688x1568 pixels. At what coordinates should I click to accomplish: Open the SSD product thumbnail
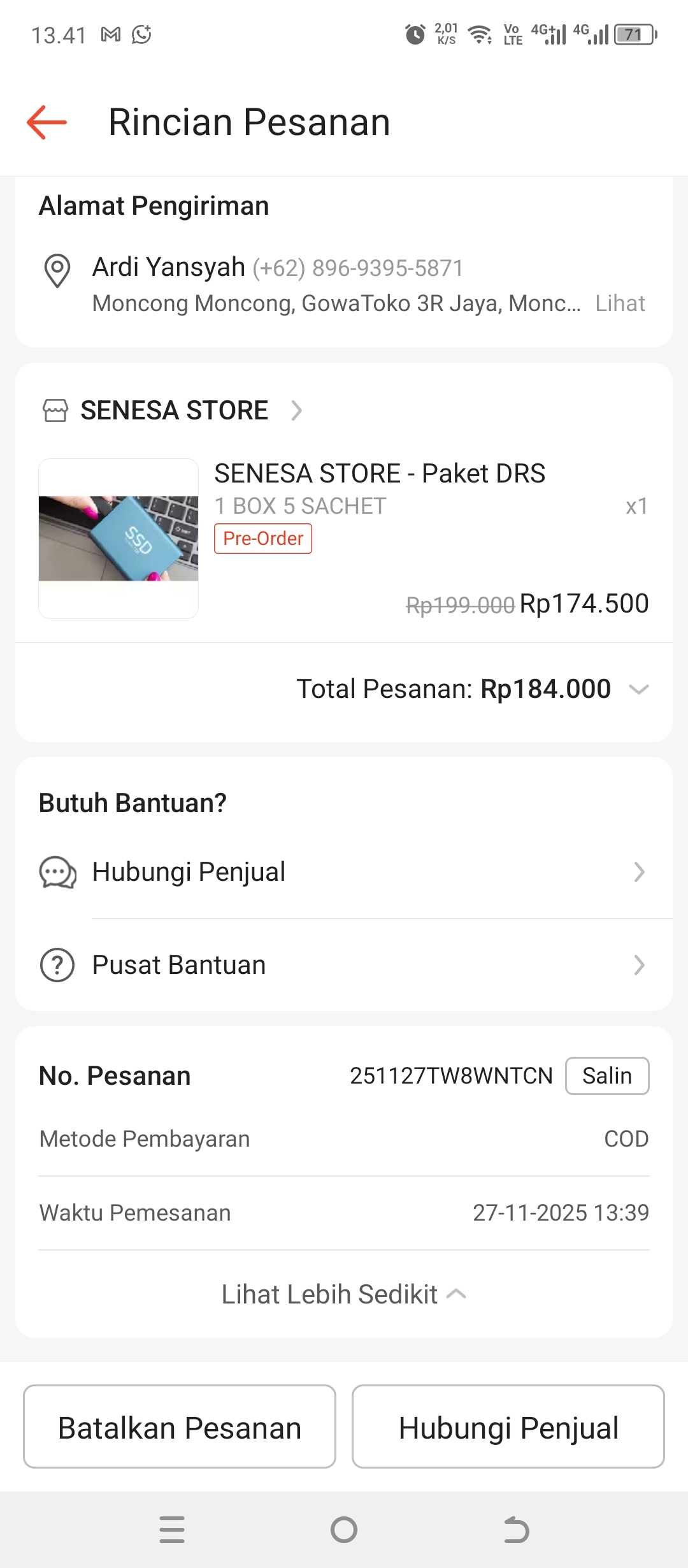[118, 539]
